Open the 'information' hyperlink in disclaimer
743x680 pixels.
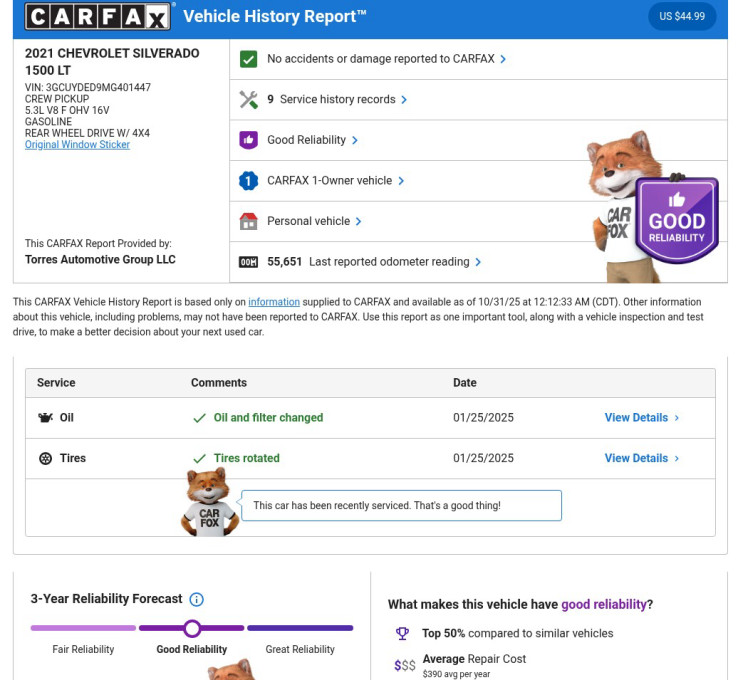point(274,302)
